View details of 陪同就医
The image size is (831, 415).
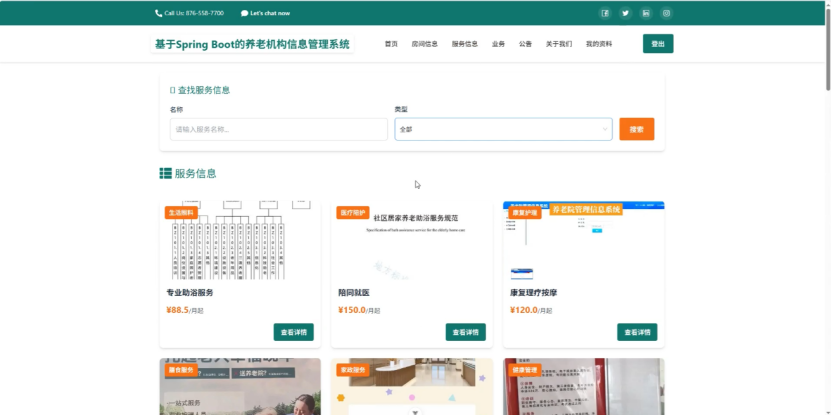465,332
